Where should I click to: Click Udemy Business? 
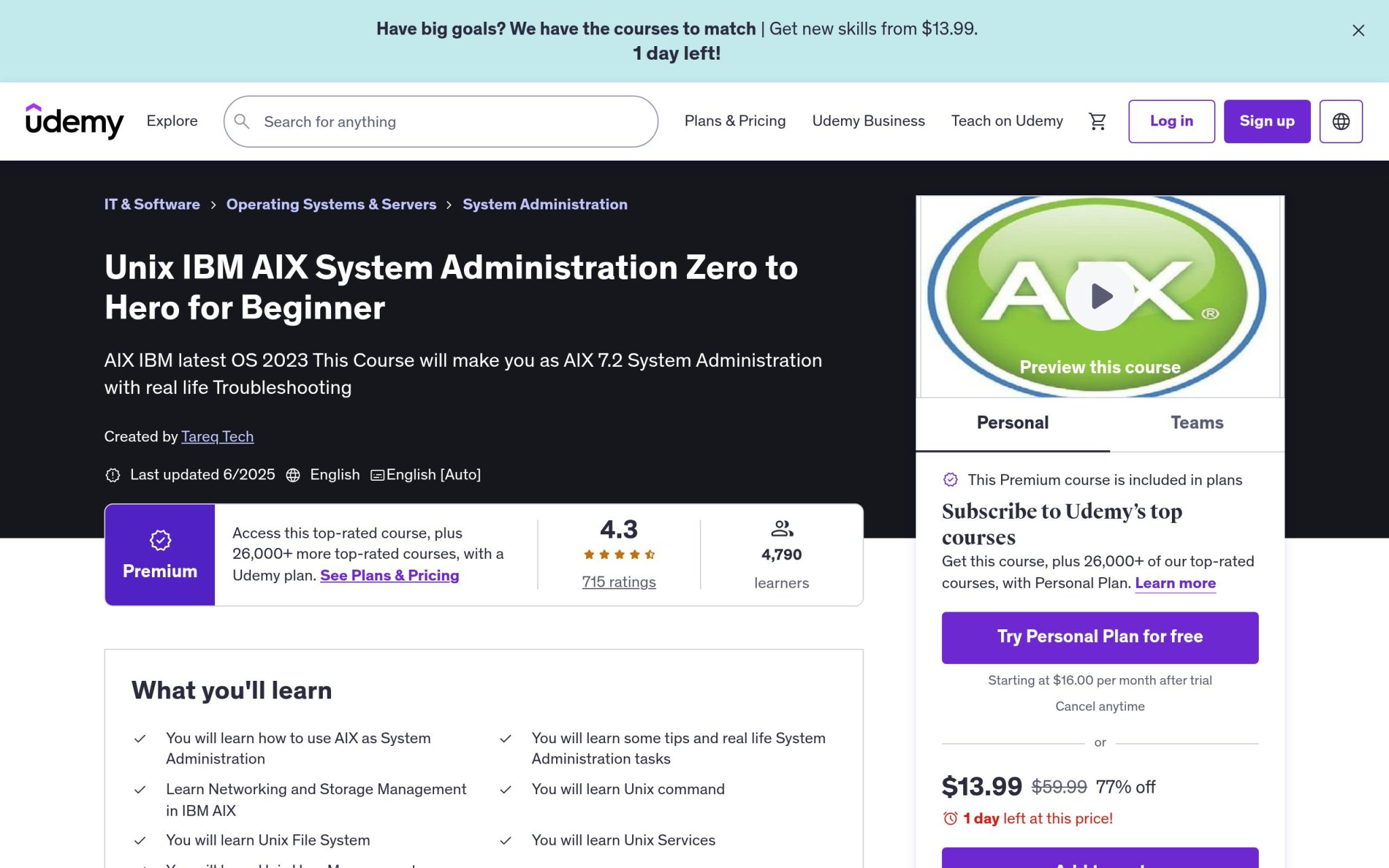point(868,121)
